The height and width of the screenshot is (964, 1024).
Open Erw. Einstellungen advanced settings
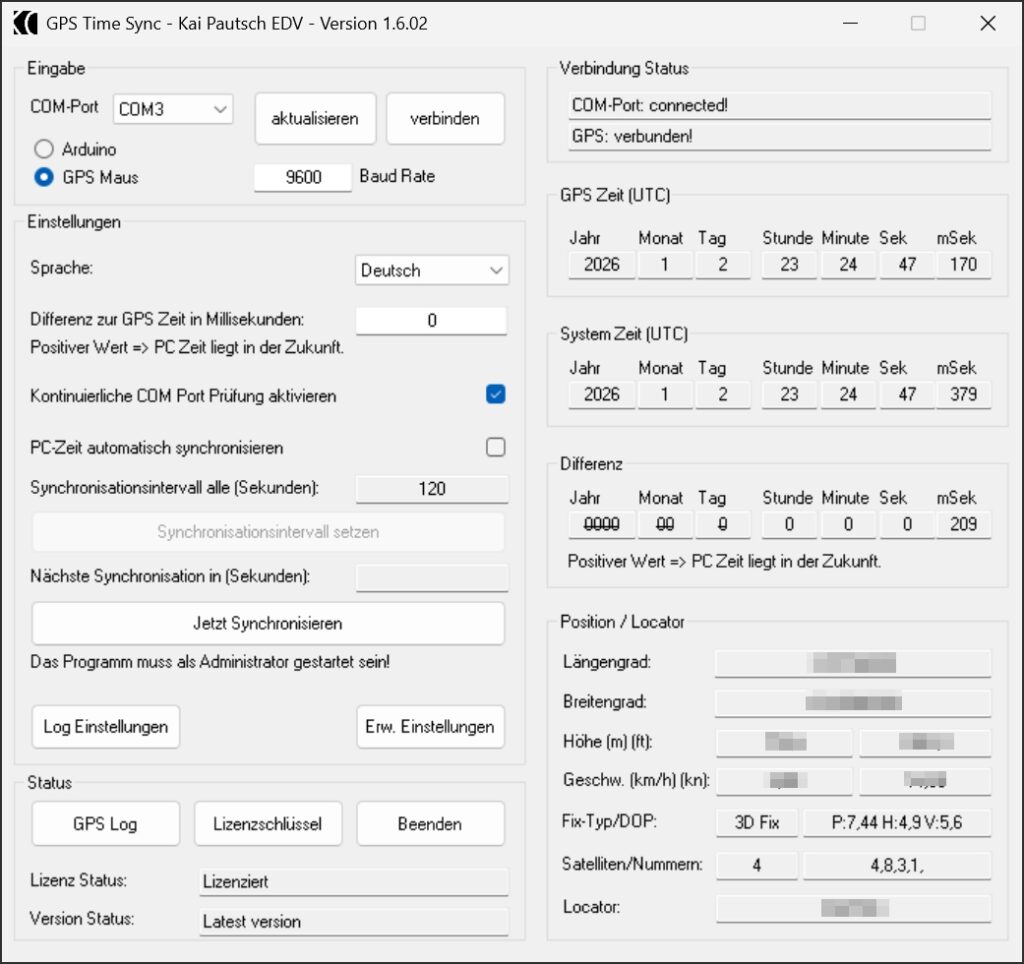coord(430,727)
